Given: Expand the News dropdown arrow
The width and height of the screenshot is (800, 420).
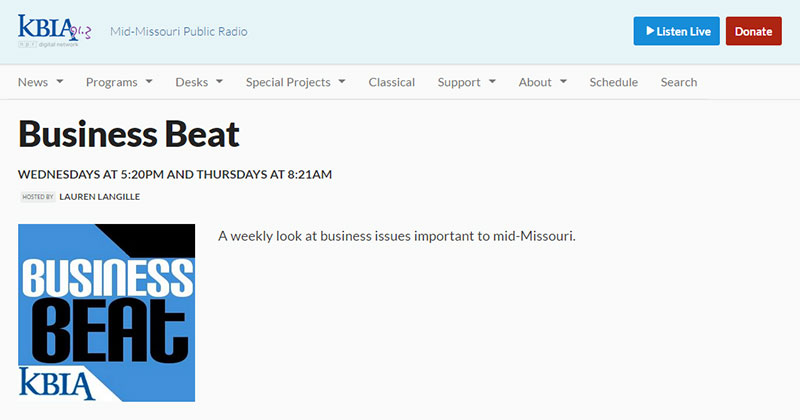Looking at the screenshot, I should [60, 82].
